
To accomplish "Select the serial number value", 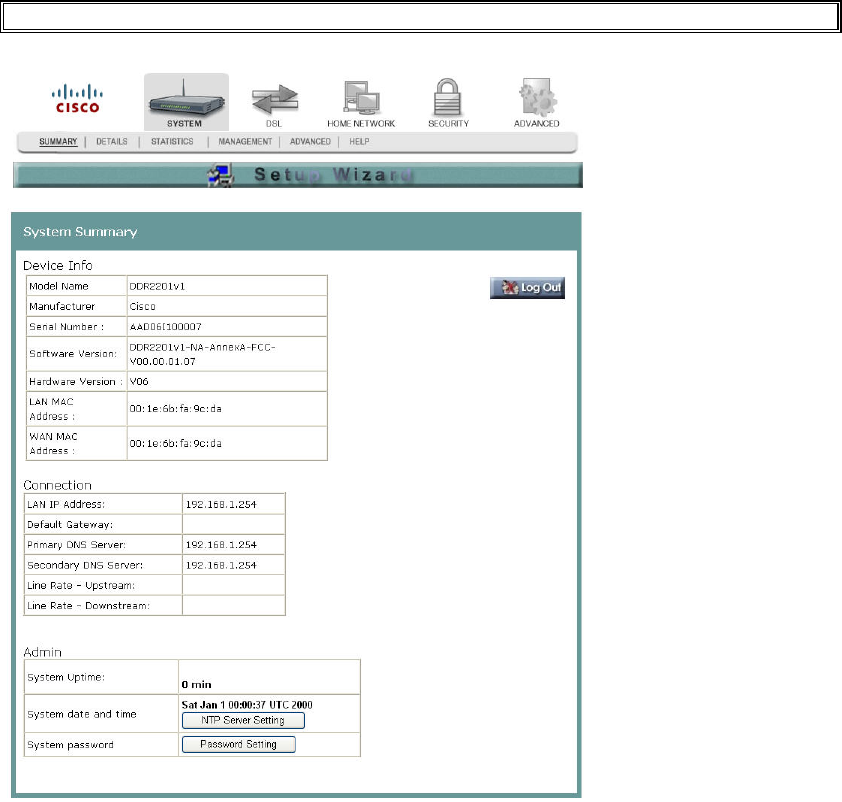I will click(x=165, y=326).
